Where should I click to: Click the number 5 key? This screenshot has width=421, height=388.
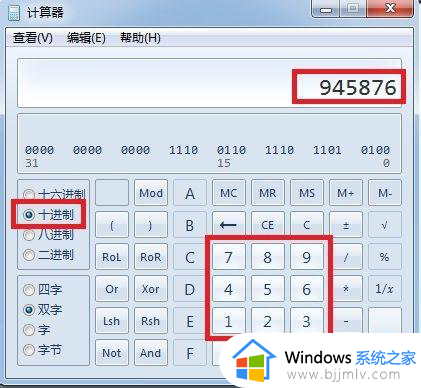[x=268, y=289]
